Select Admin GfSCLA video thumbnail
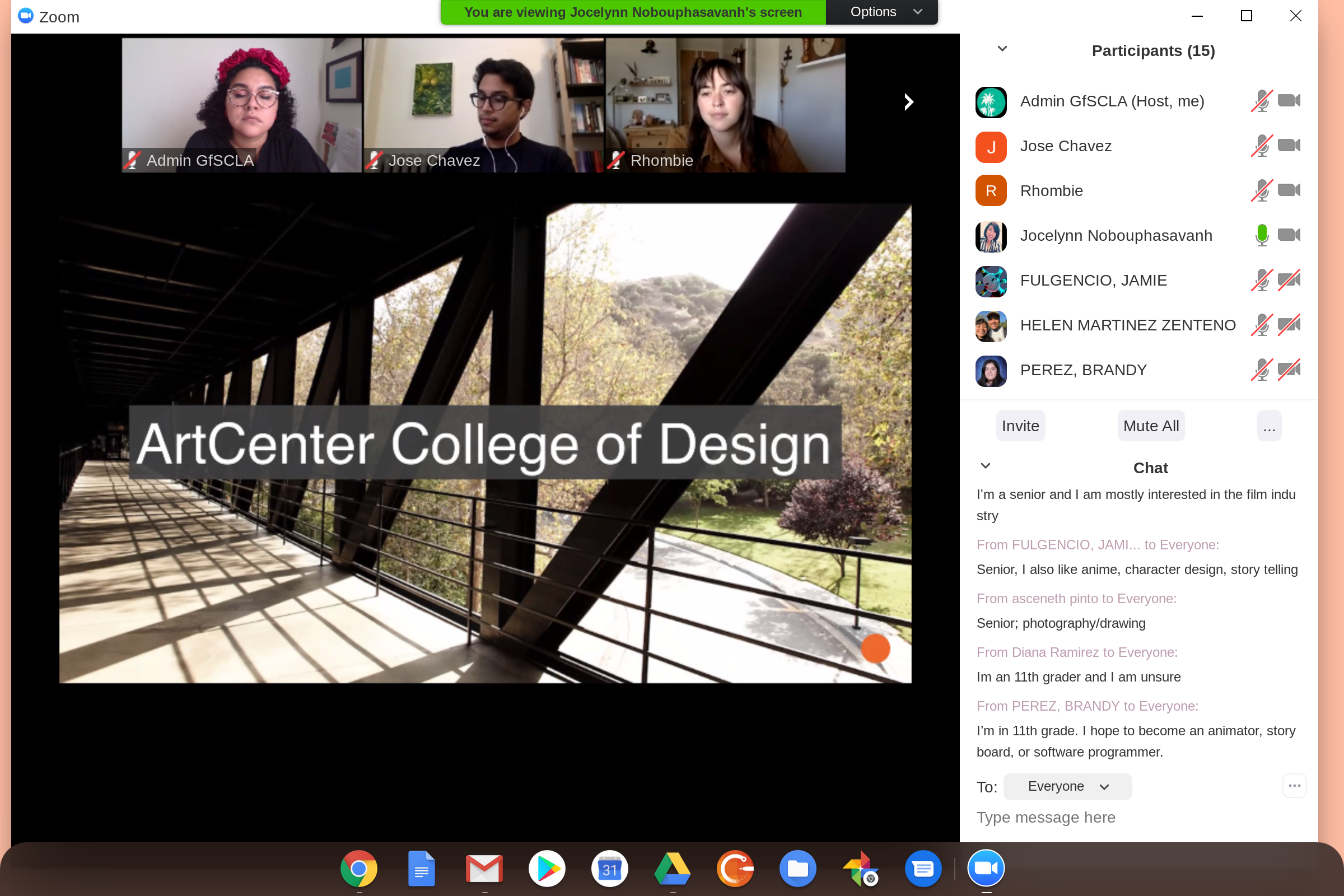Viewport: 1344px width, 896px height. click(x=242, y=105)
